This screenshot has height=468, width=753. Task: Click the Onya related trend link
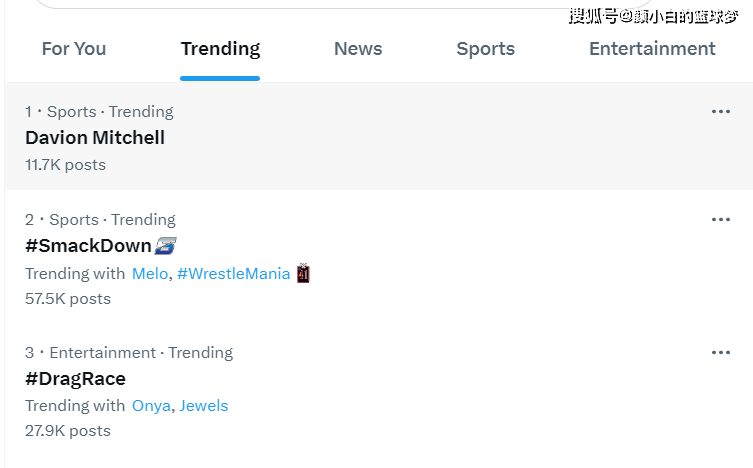pyautogui.click(x=151, y=406)
